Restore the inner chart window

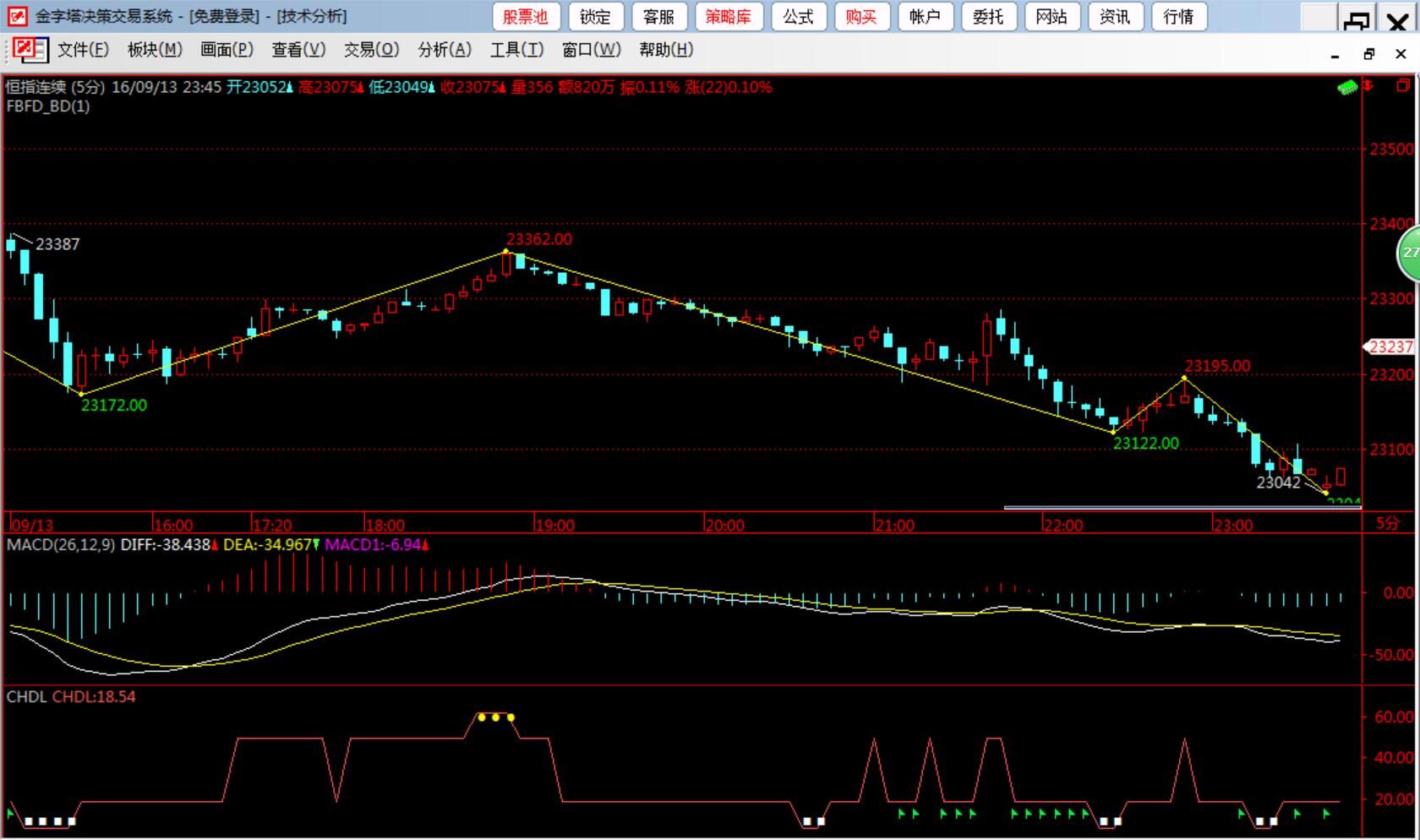click(x=1368, y=54)
